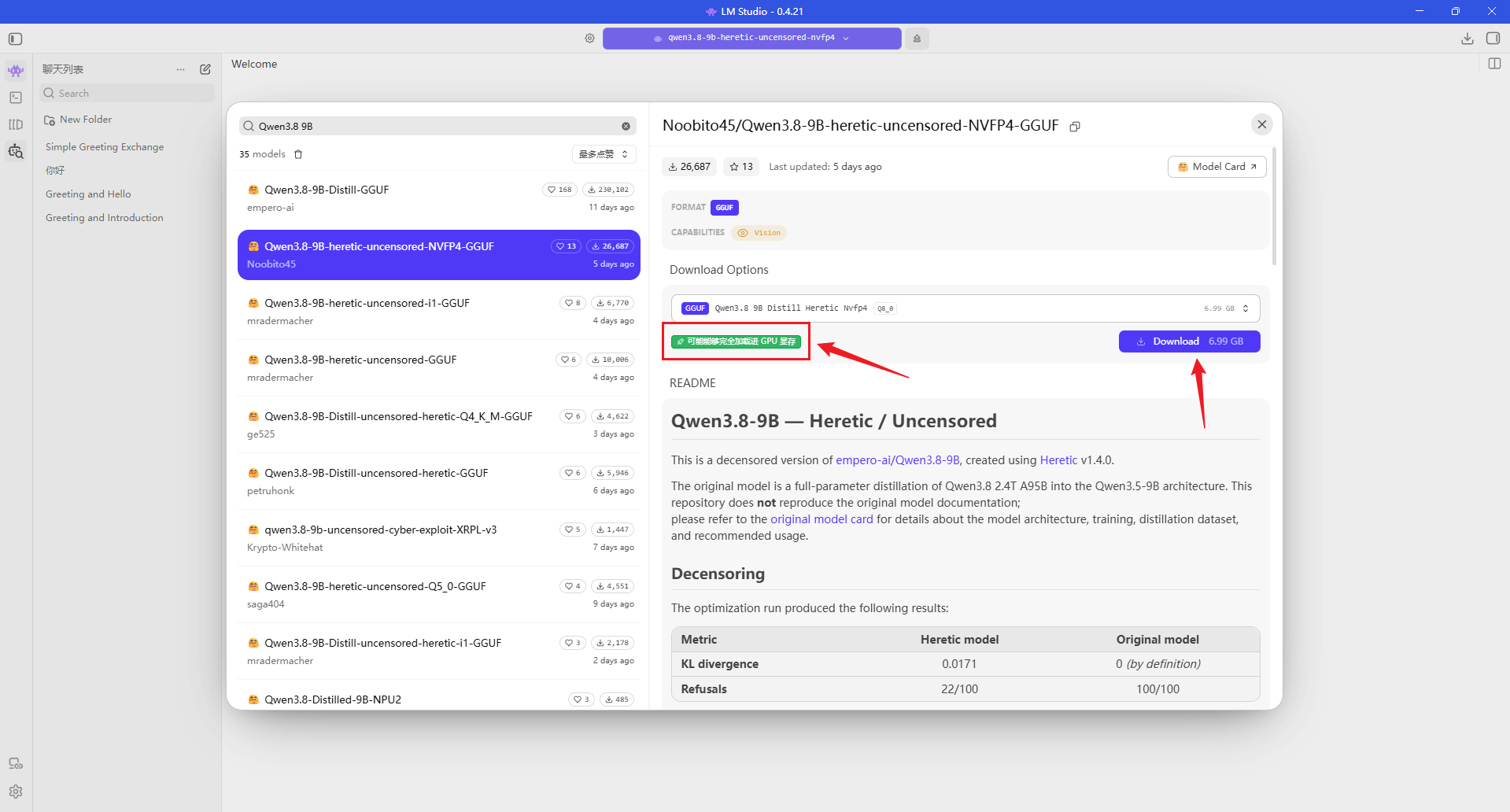Click the Vision capability badge
The width and height of the screenshot is (1510, 812).
[759, 233]
